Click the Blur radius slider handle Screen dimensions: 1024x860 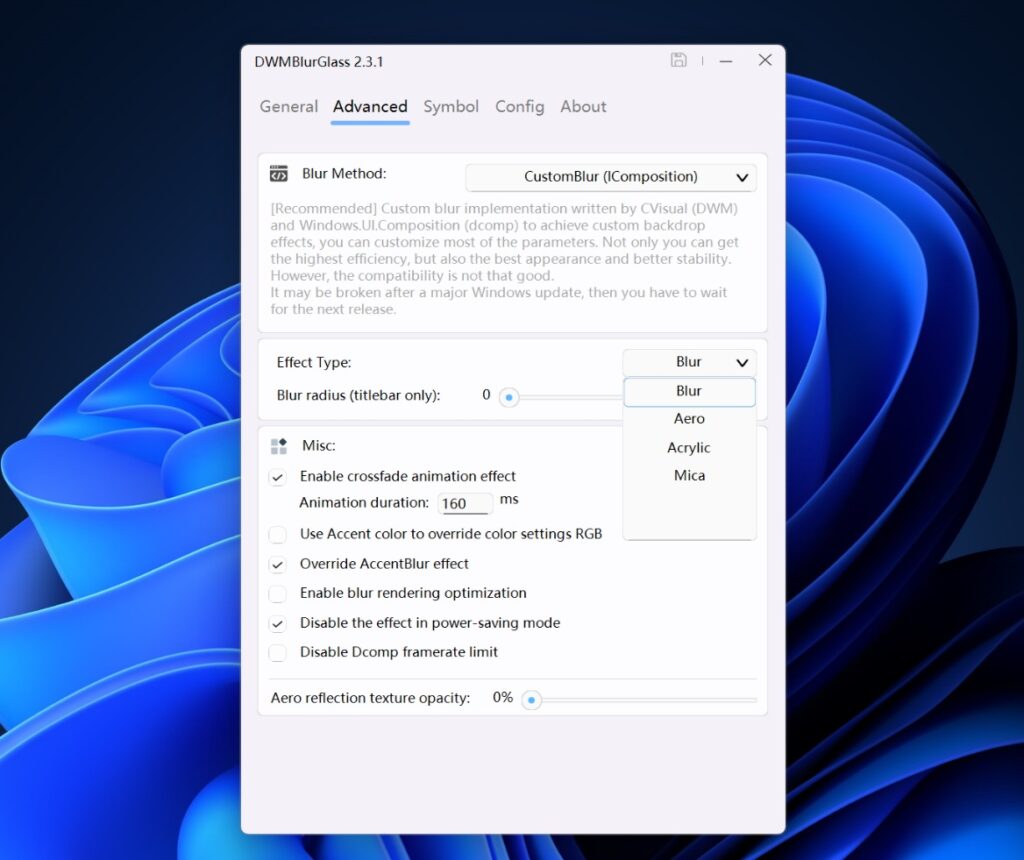pyautogui.click(x=508, y=397)
